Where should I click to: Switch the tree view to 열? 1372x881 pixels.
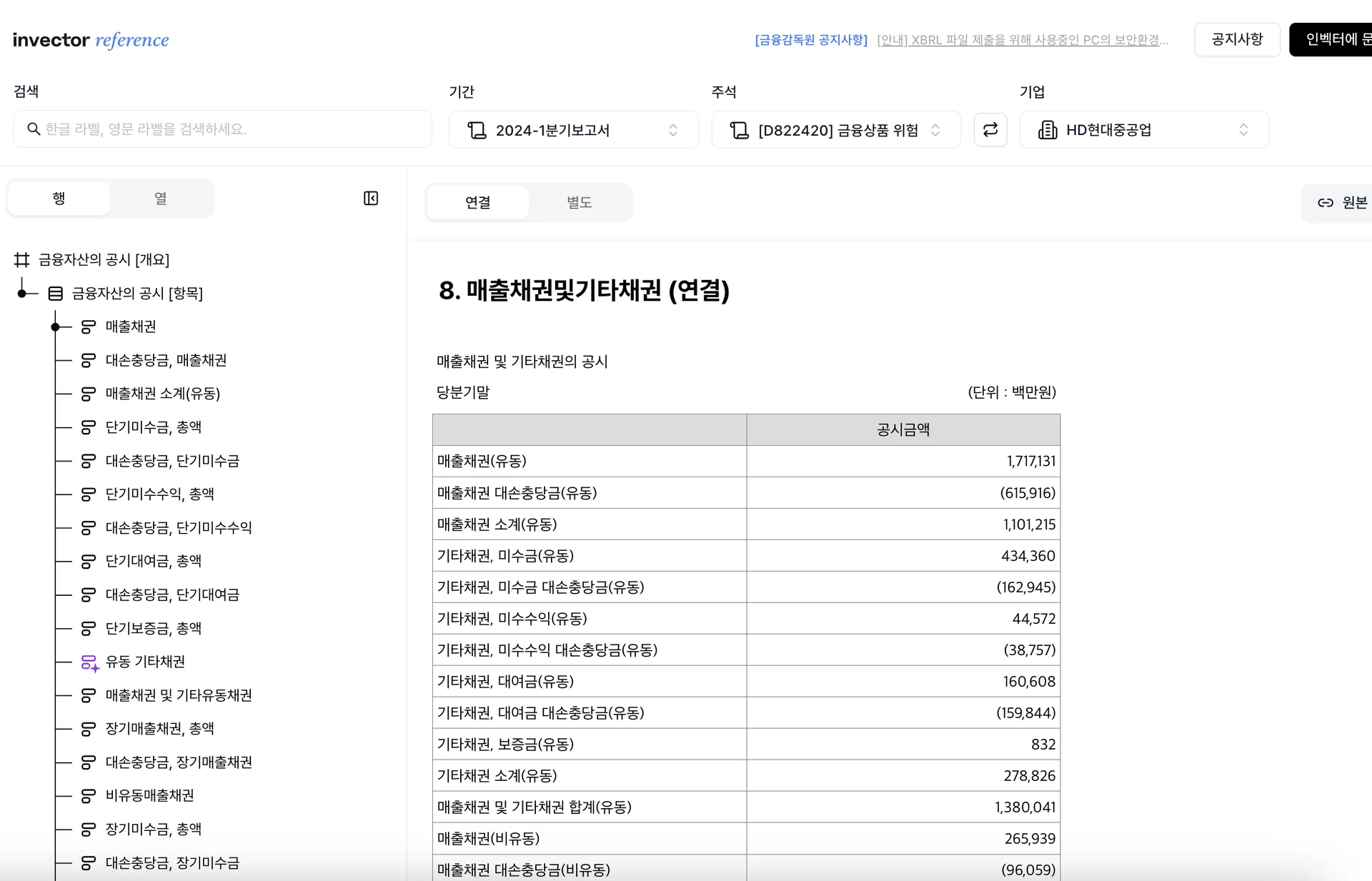click(161, 198)
